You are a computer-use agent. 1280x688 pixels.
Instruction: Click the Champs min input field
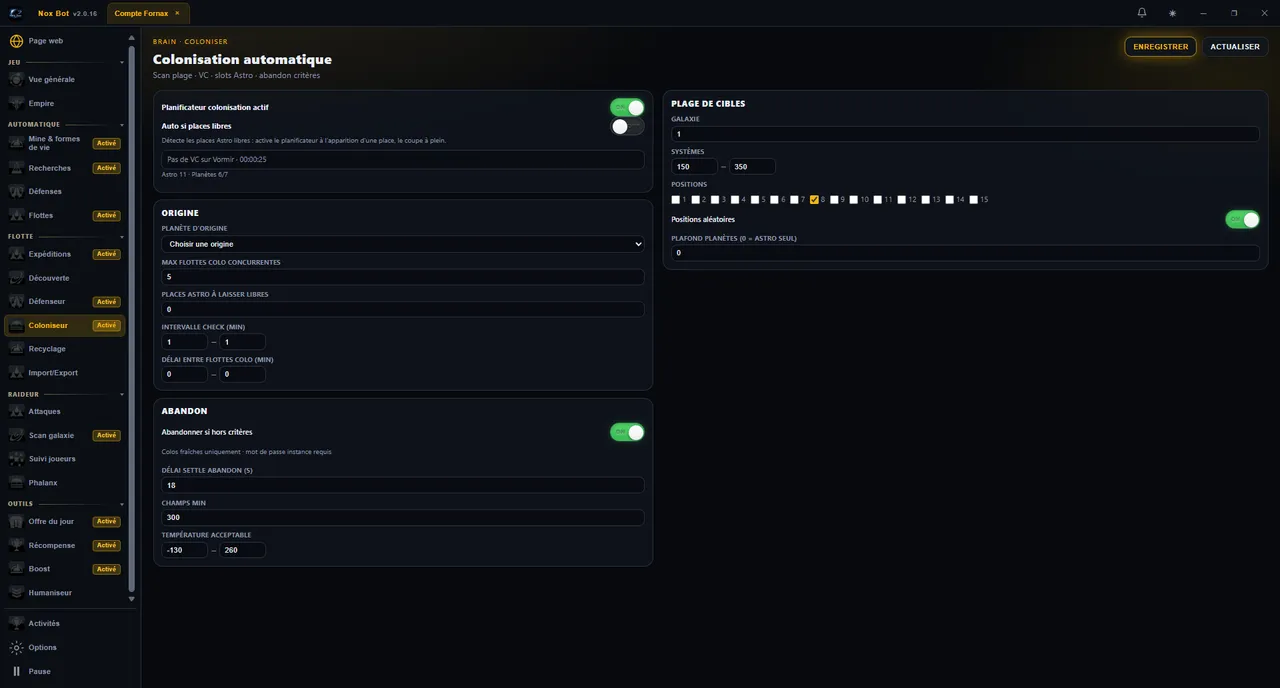pos(403,518)
